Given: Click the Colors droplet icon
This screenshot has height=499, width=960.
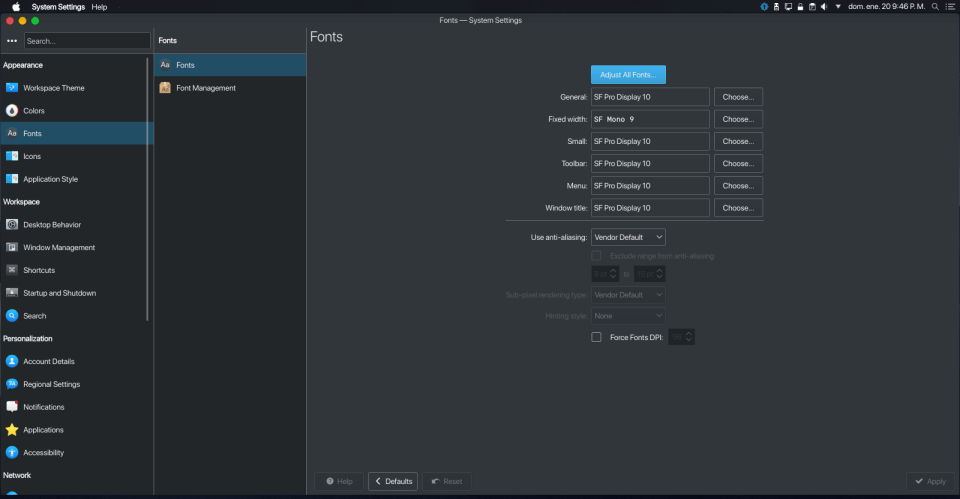Looking at the screenshot, I should click(x=12, y=111).
